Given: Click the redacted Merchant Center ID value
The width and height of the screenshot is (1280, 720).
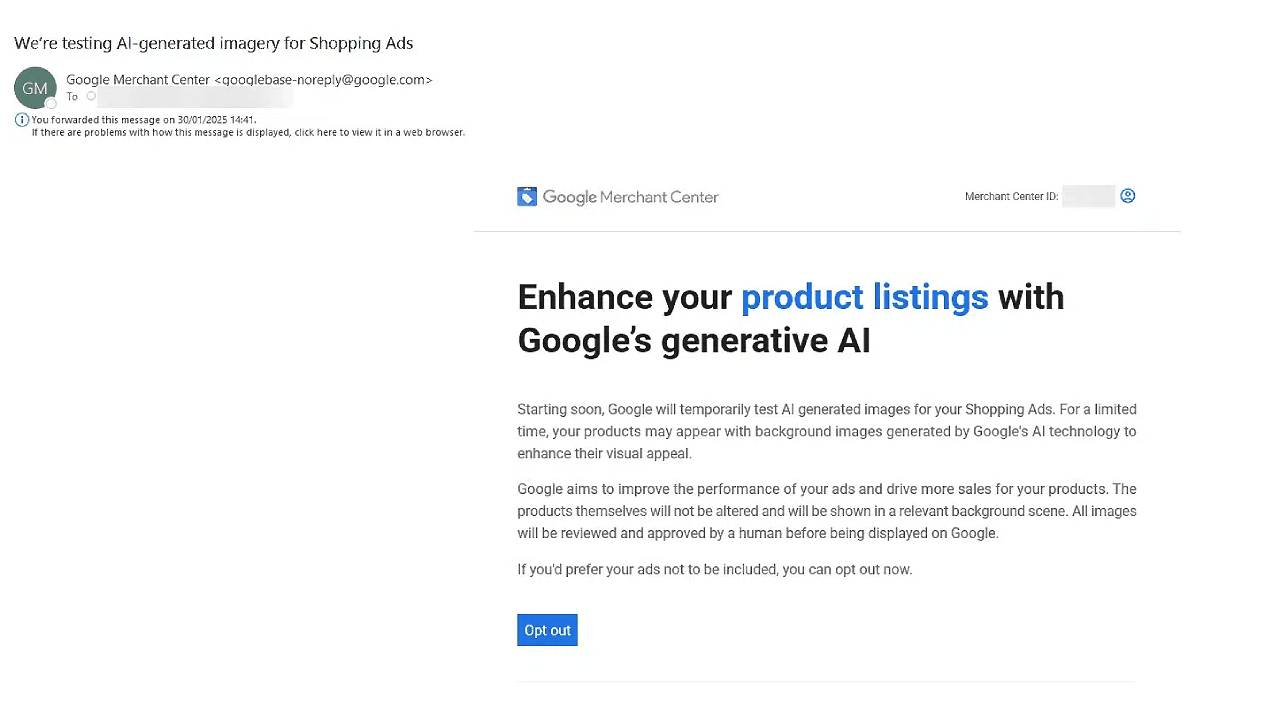Looking at the screenshot, I should [x=1088, y=196].
